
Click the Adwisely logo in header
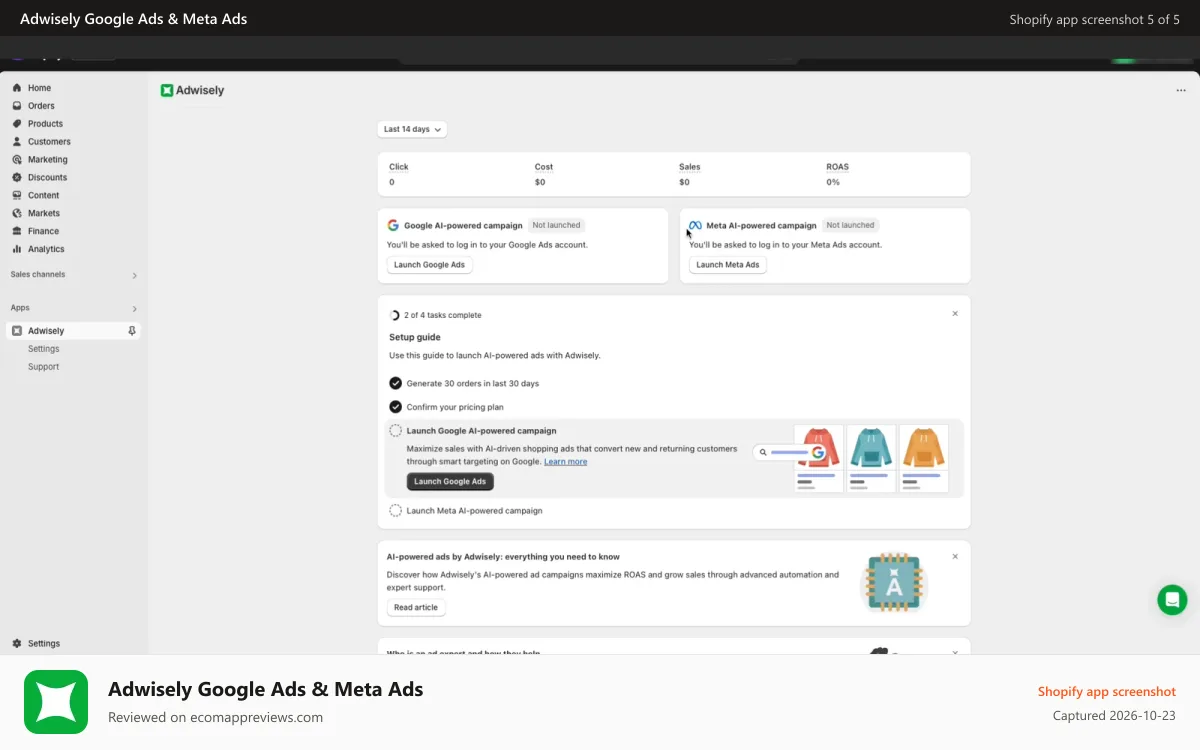tap(192, 90)
